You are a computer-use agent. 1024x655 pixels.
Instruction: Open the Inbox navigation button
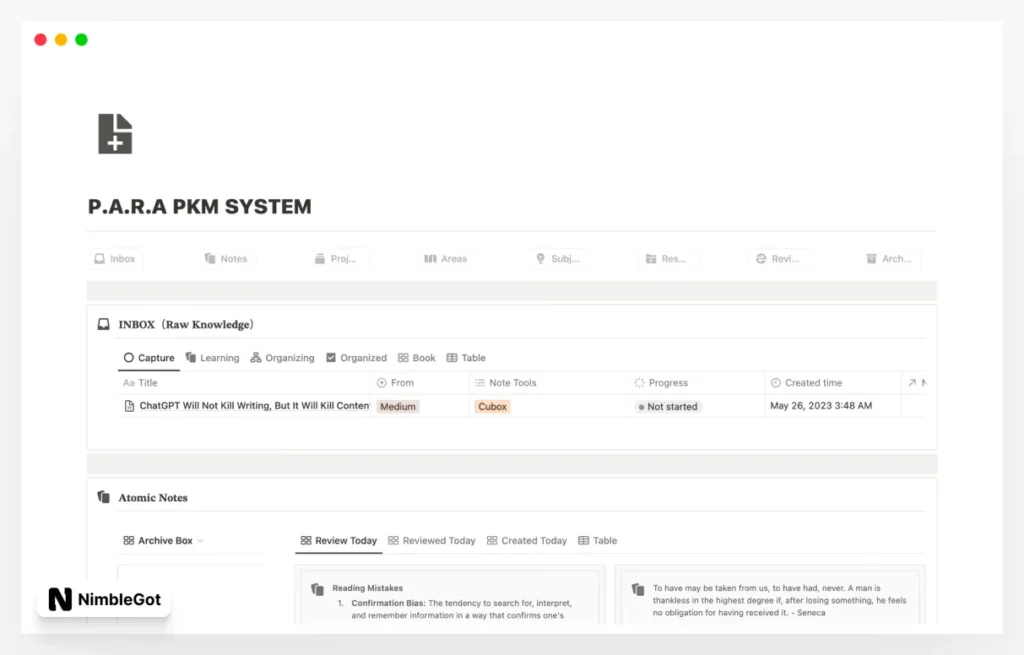[x=114, y=259]
